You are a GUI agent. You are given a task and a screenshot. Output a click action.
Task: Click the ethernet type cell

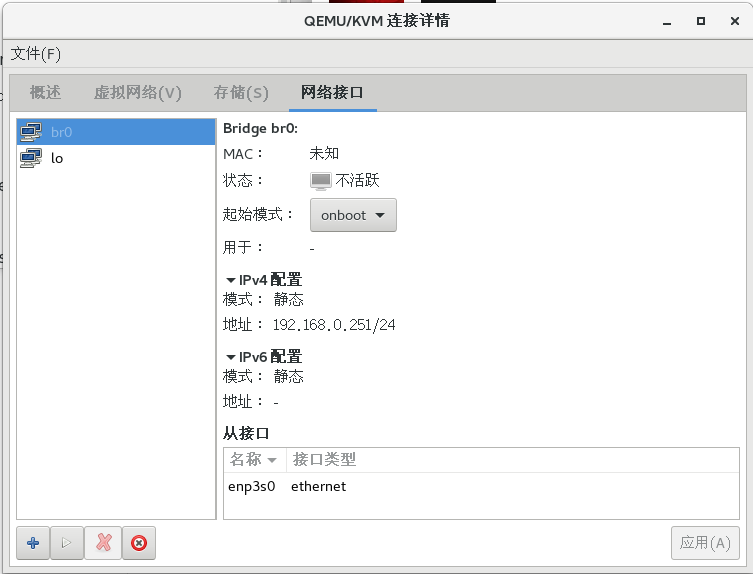318,487
